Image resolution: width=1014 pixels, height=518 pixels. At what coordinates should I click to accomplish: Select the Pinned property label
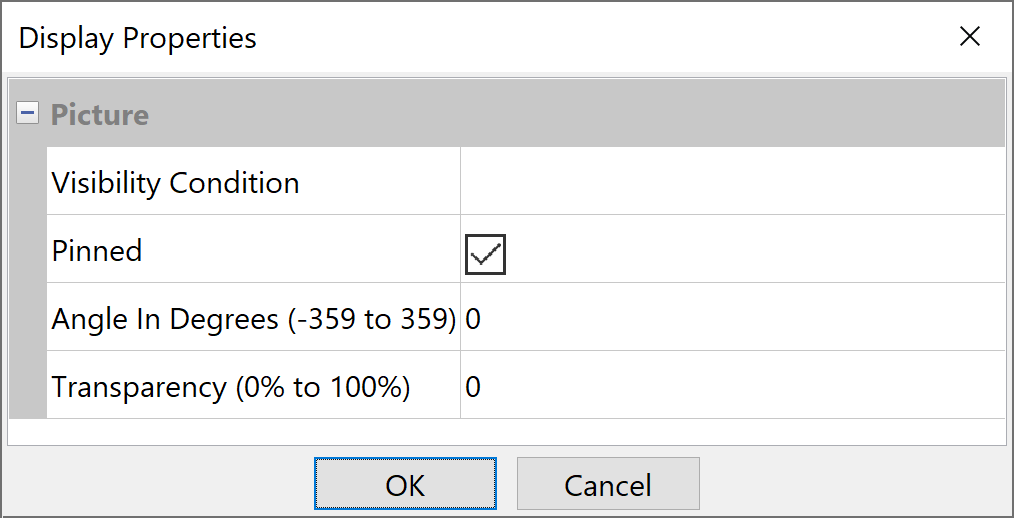click(x=97, y=250)
